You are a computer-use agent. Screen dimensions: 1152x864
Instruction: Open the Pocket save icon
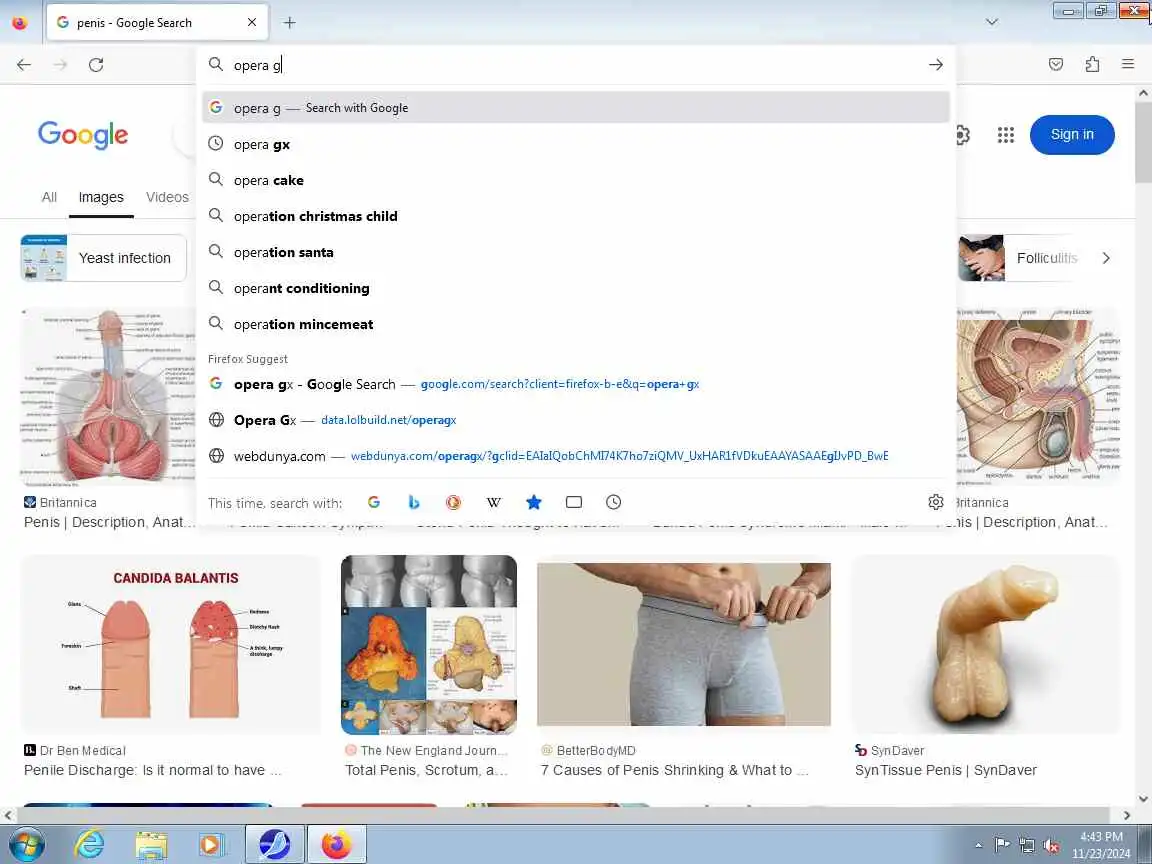(x=1056, y=65)
